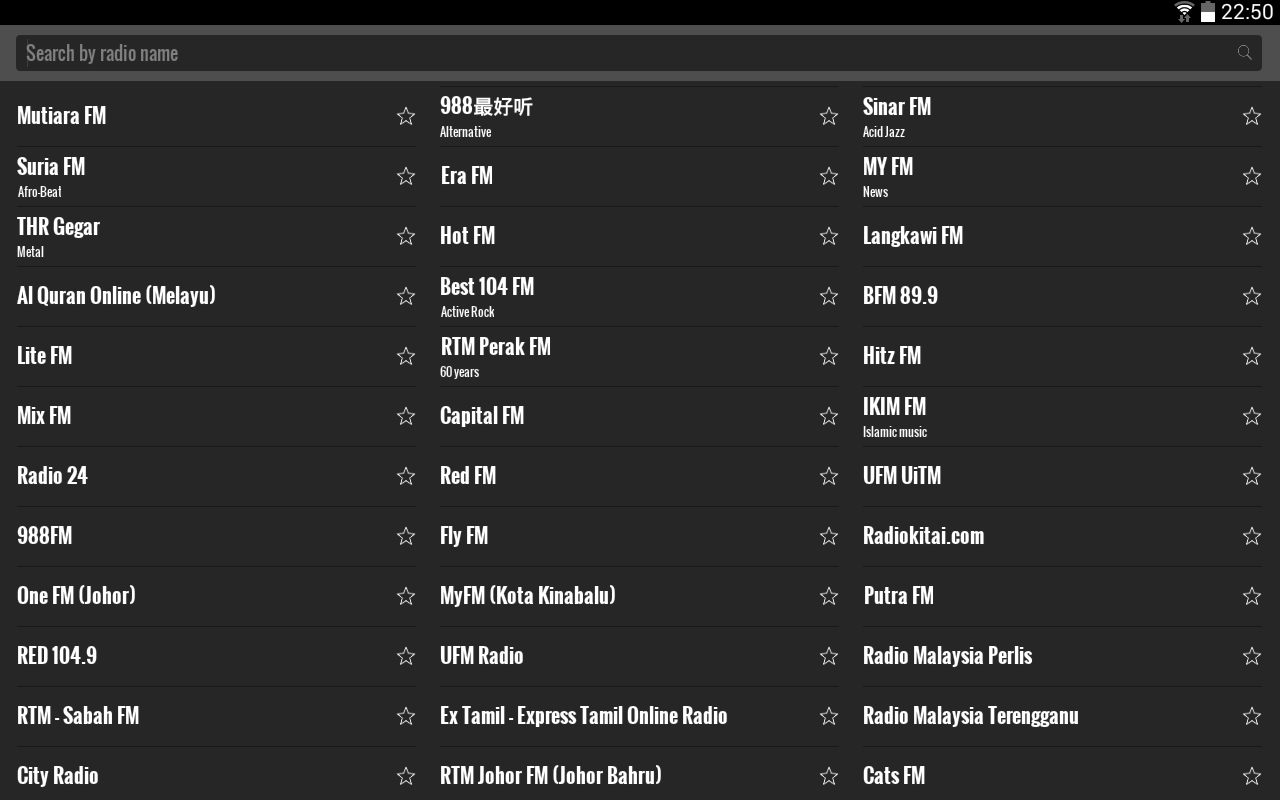
Task: Tap the Wi-Fi status bar icon
Action: pyautogui.click(x=1185, y=12)
